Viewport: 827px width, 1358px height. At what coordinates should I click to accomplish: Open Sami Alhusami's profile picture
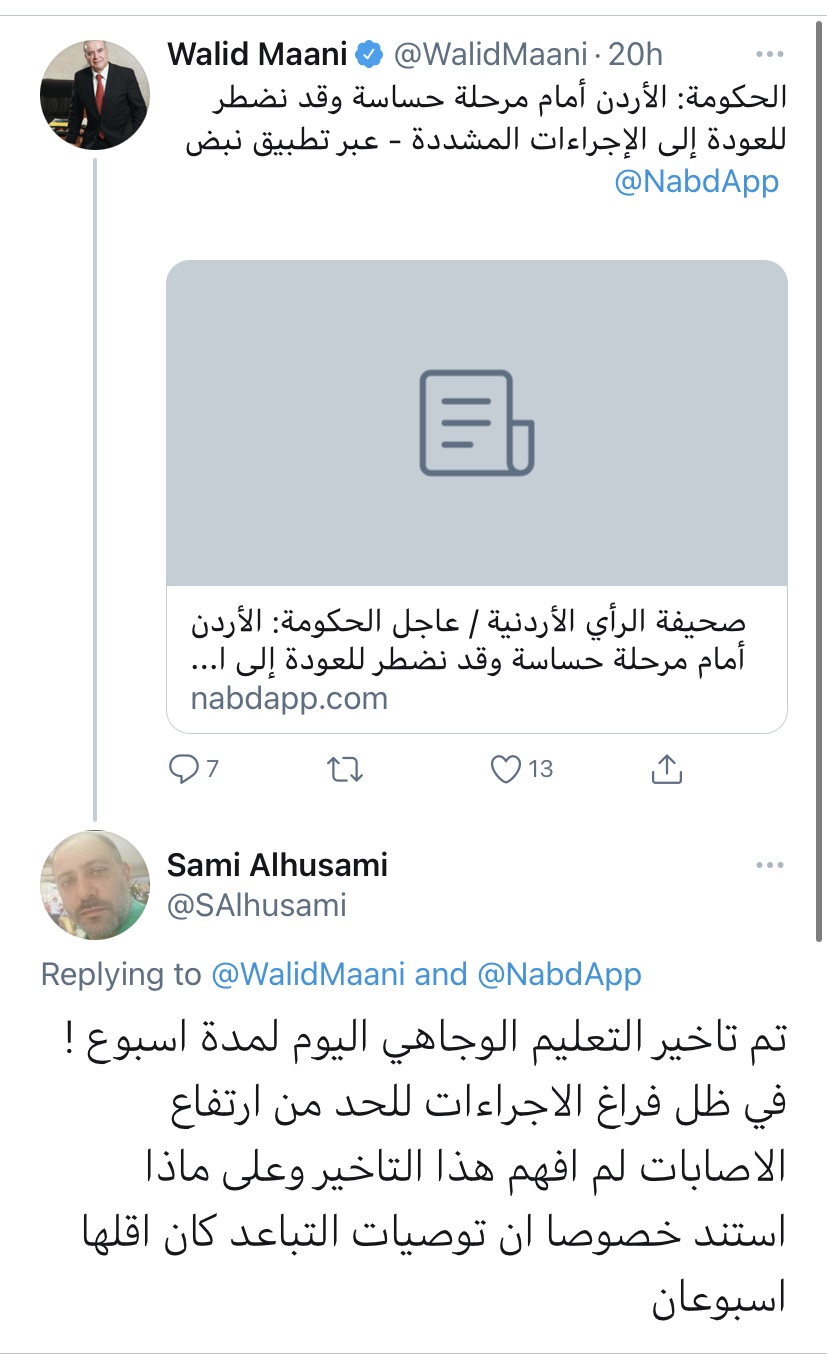click(x=94, y=885)
